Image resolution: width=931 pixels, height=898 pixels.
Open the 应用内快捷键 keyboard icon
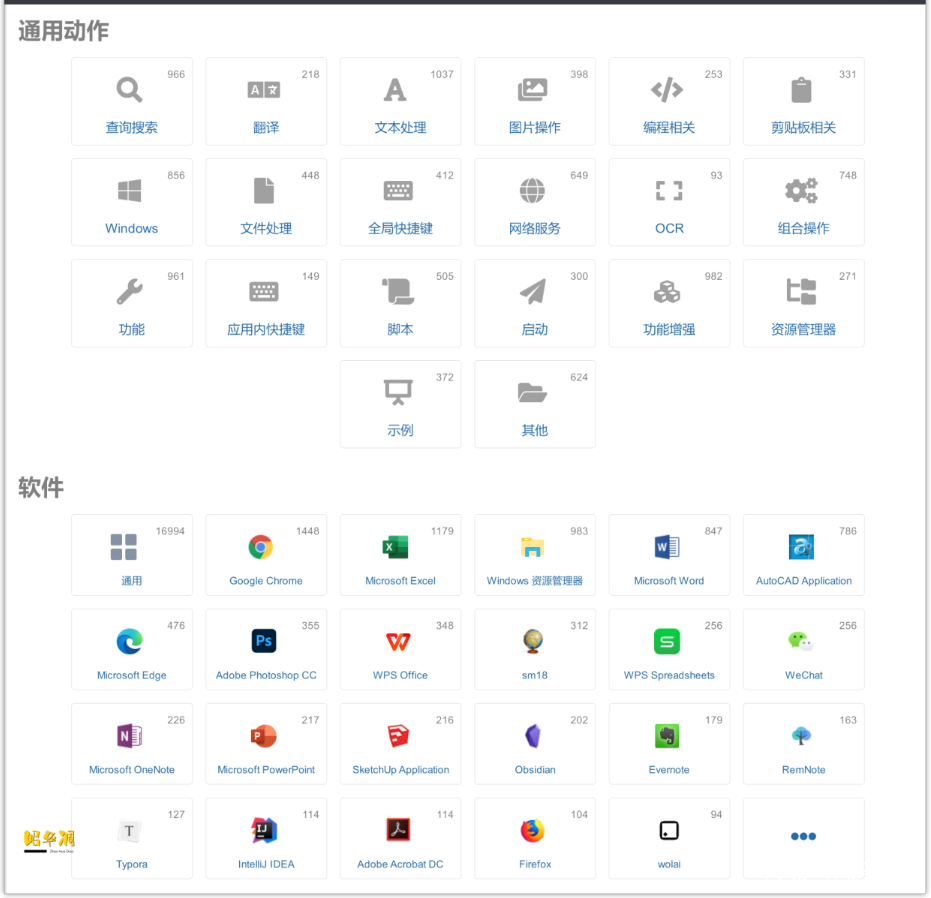pos(264,292)
